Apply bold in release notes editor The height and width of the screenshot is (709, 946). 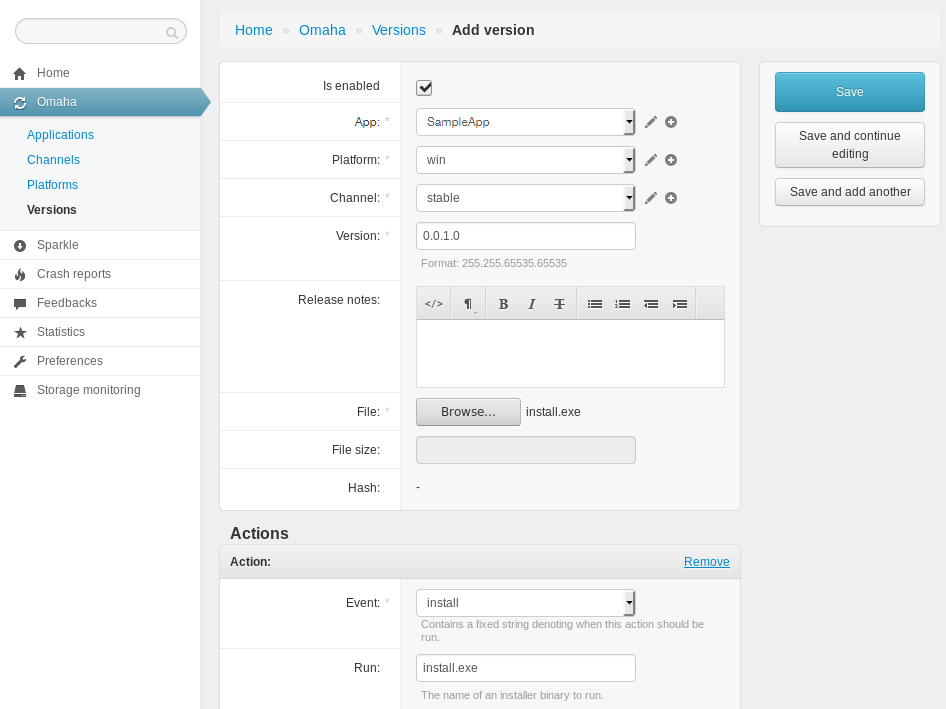click(x=503, y=304)
